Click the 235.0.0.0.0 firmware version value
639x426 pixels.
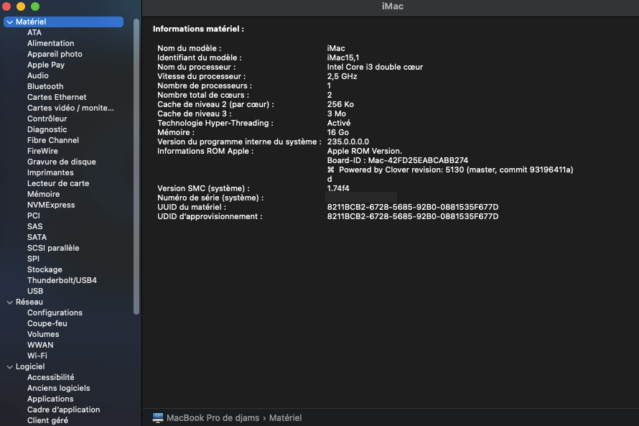click(x=348, y=142)
